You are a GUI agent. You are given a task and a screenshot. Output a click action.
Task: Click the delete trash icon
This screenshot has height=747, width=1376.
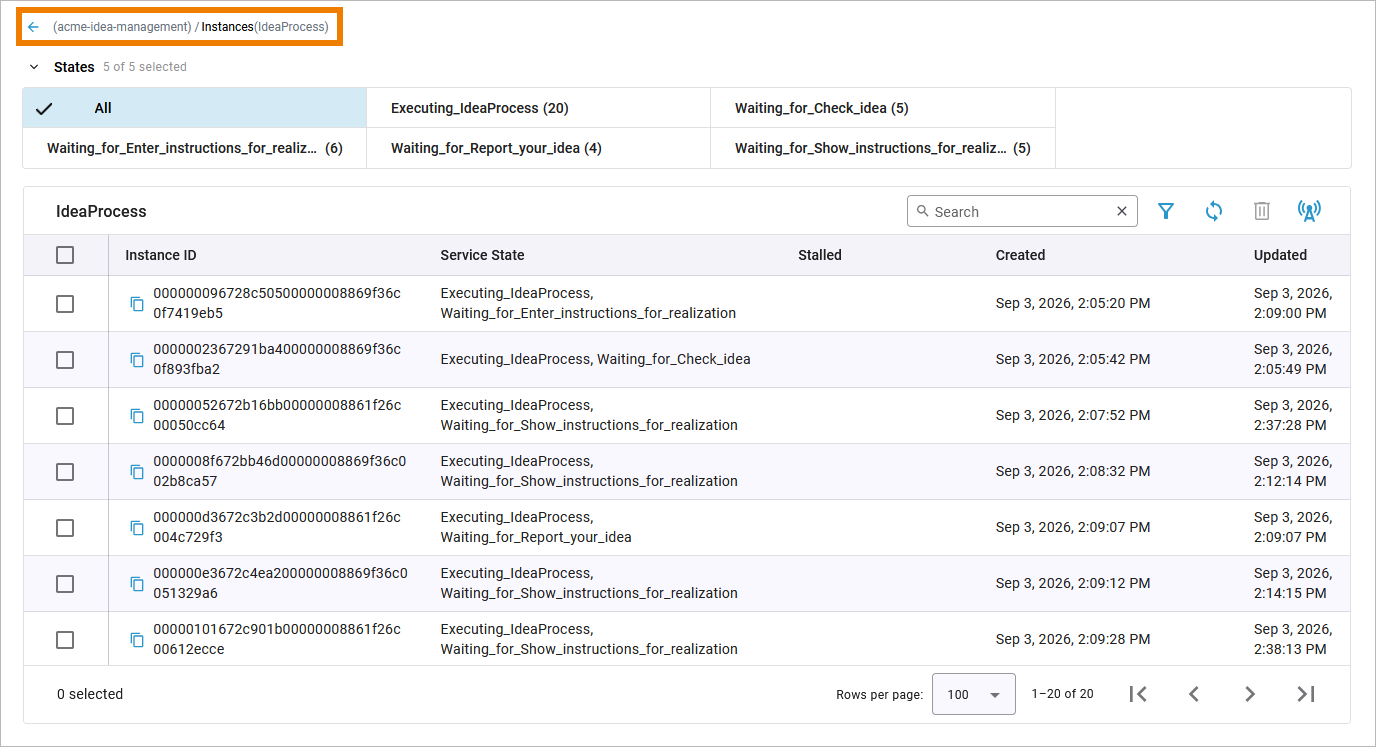(1262, 211)
